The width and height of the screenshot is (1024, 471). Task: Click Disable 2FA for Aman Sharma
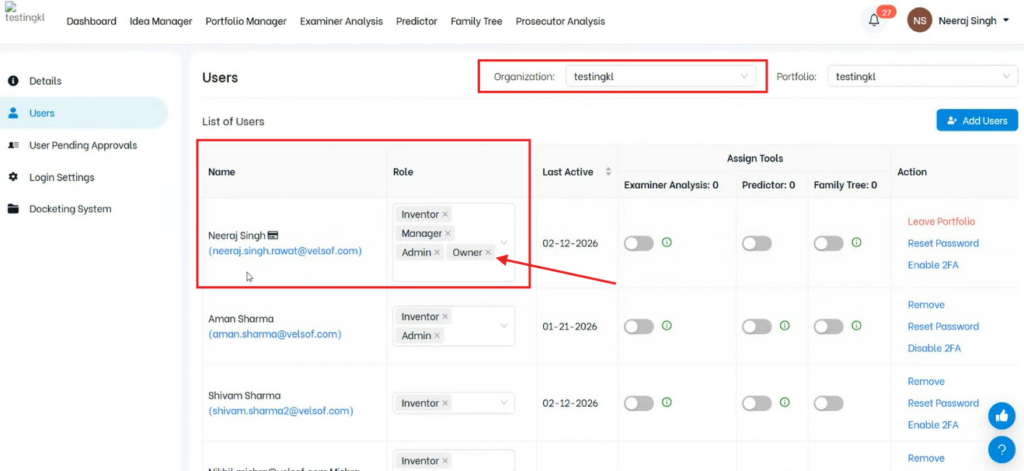tap(933, 348)
